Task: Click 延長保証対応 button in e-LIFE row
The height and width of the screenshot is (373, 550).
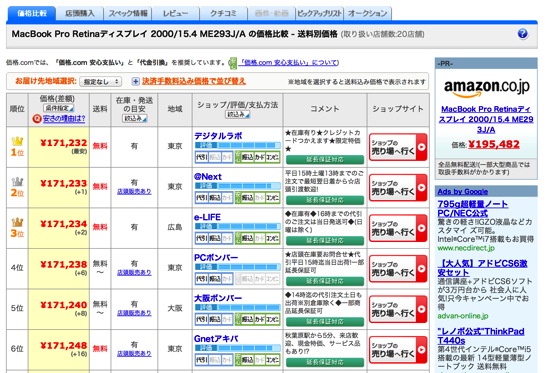Action: pyautogui.click(x=325, y=241)
